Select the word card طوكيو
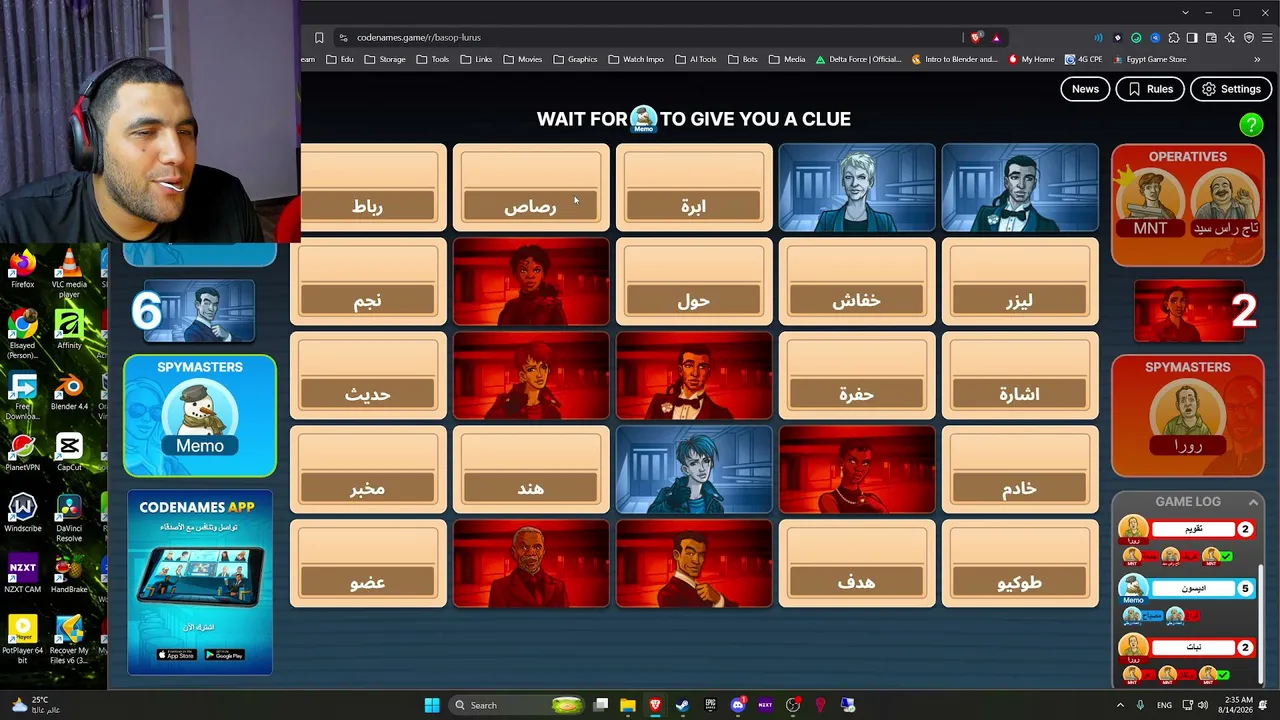The image size is (1280, 720). click(x=1020, y=564)
